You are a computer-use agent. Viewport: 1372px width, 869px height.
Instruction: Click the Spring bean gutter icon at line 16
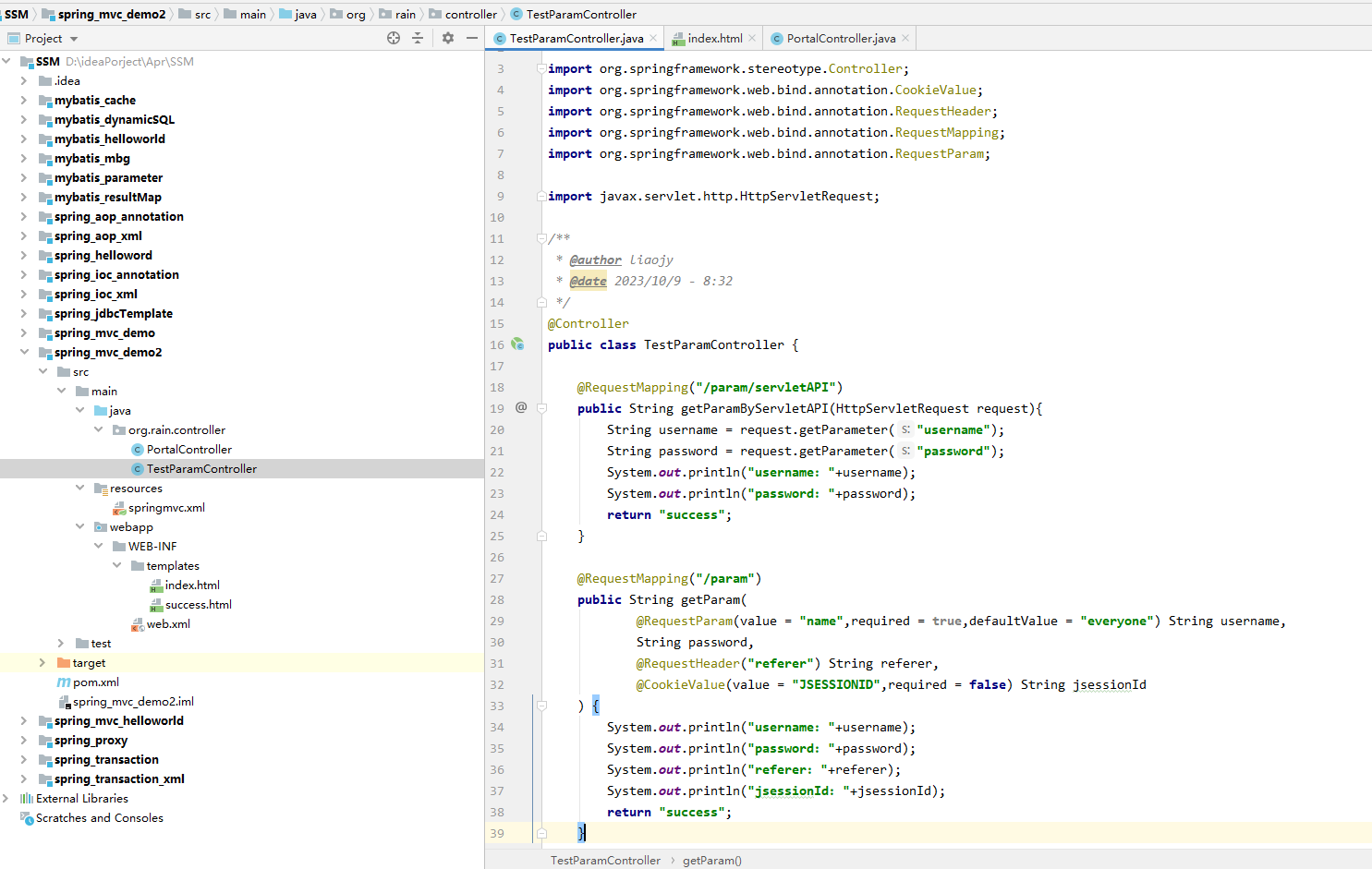coord(518,344)
